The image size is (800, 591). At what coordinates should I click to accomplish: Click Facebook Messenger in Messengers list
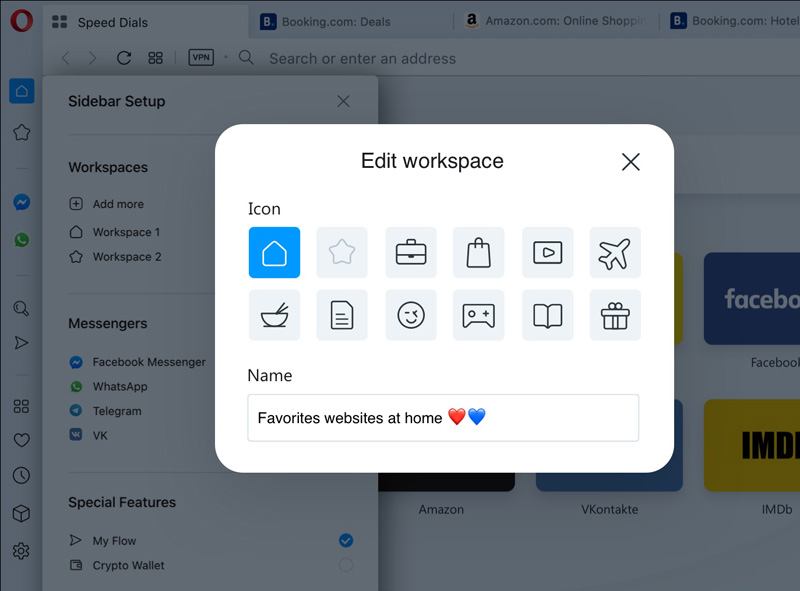pos(137,362)
